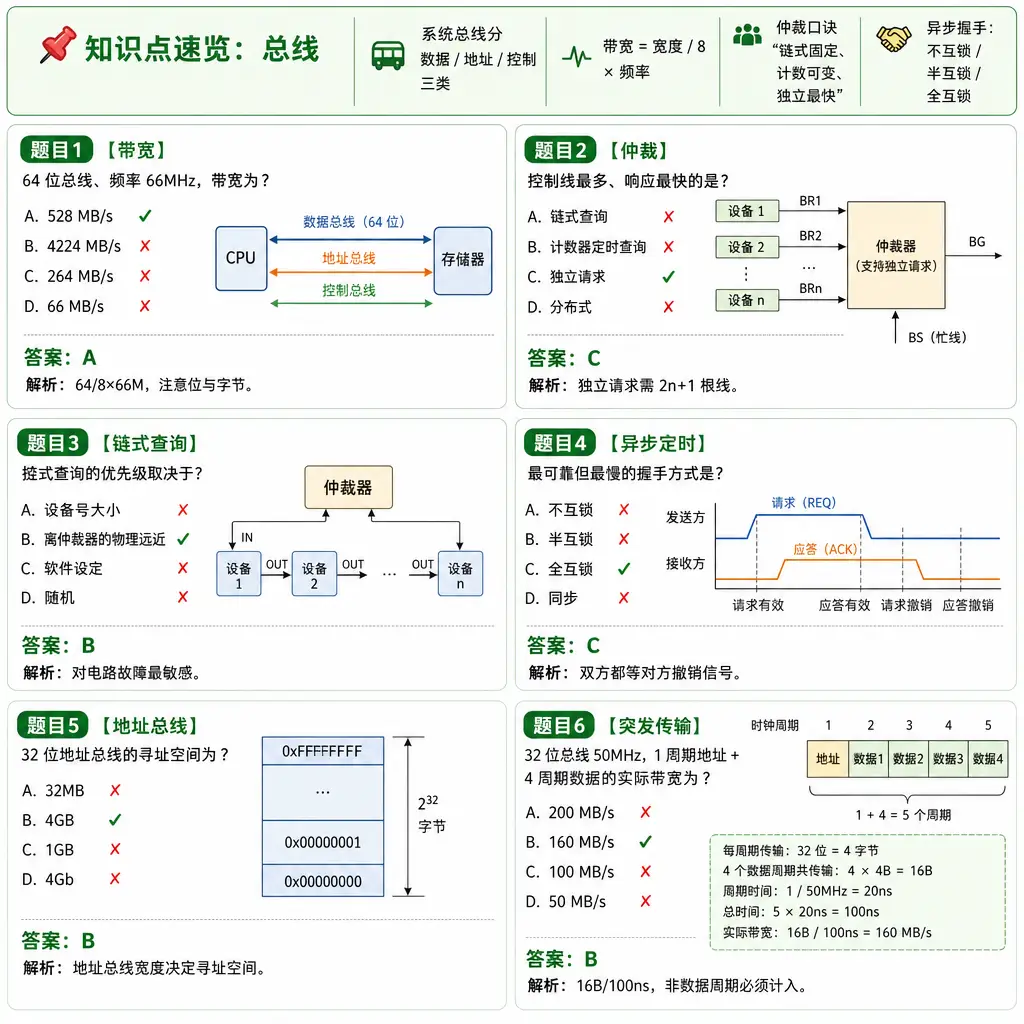Select the 题目3 green badge
The image size is (1024, 1024).
[53, 443]
